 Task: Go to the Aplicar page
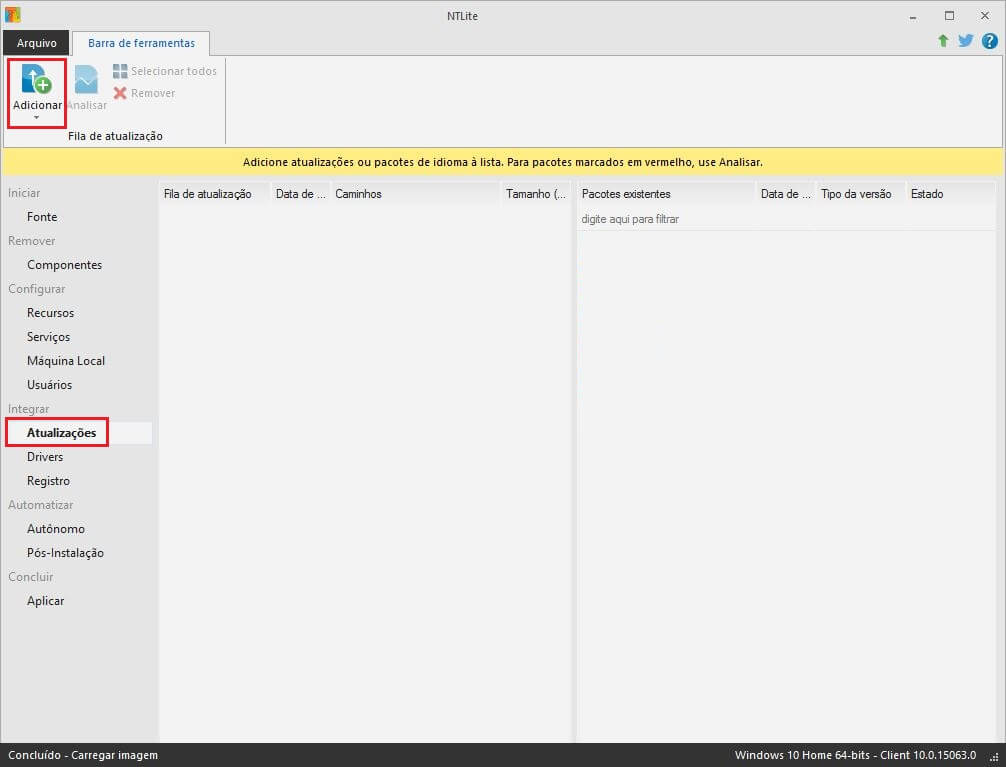(46, 601)
